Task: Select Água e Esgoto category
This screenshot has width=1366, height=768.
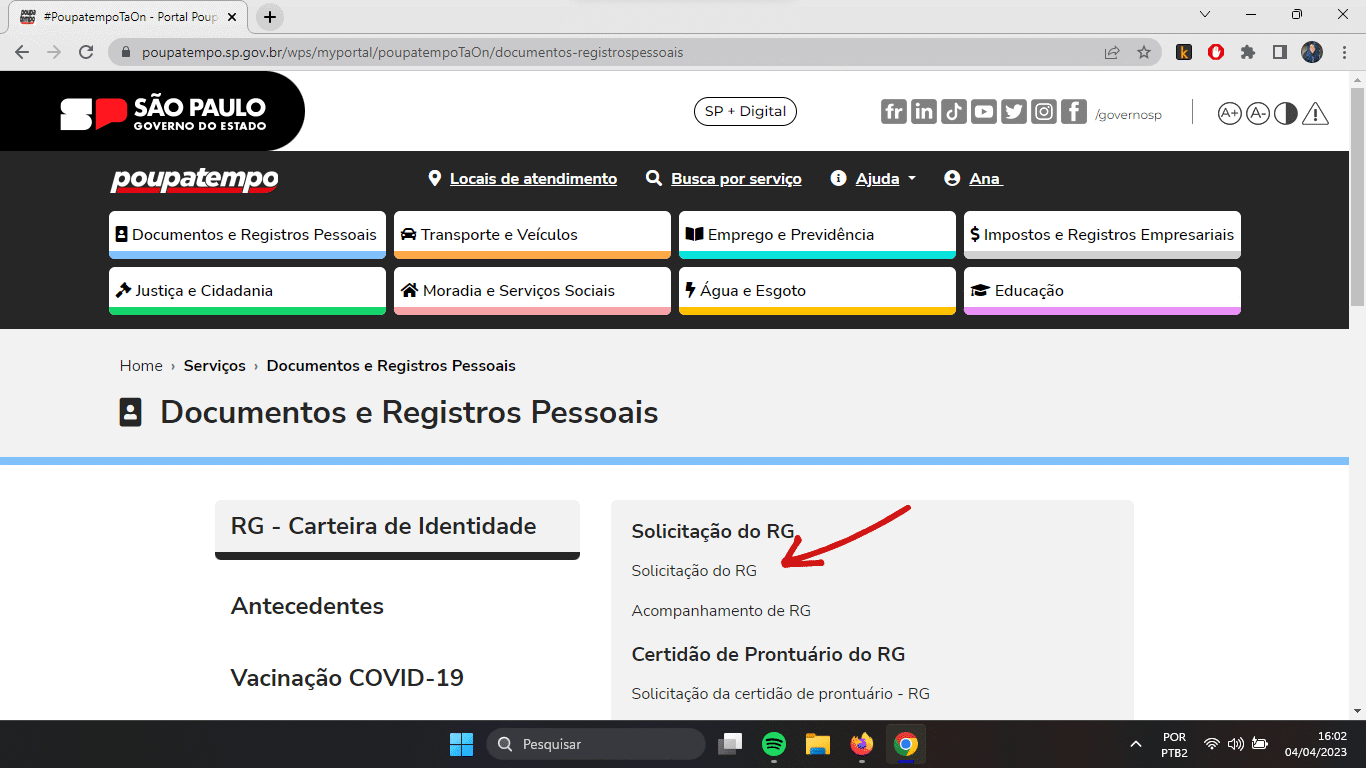Action: pos(817,291)
